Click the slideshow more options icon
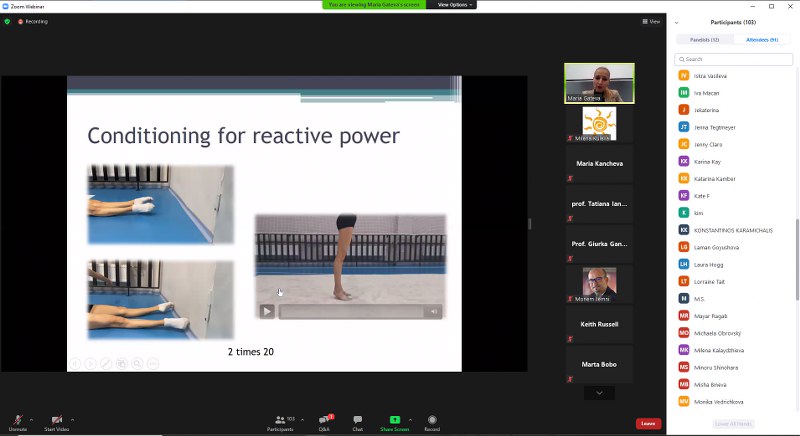800x436 pixels. tap(153, 364)
